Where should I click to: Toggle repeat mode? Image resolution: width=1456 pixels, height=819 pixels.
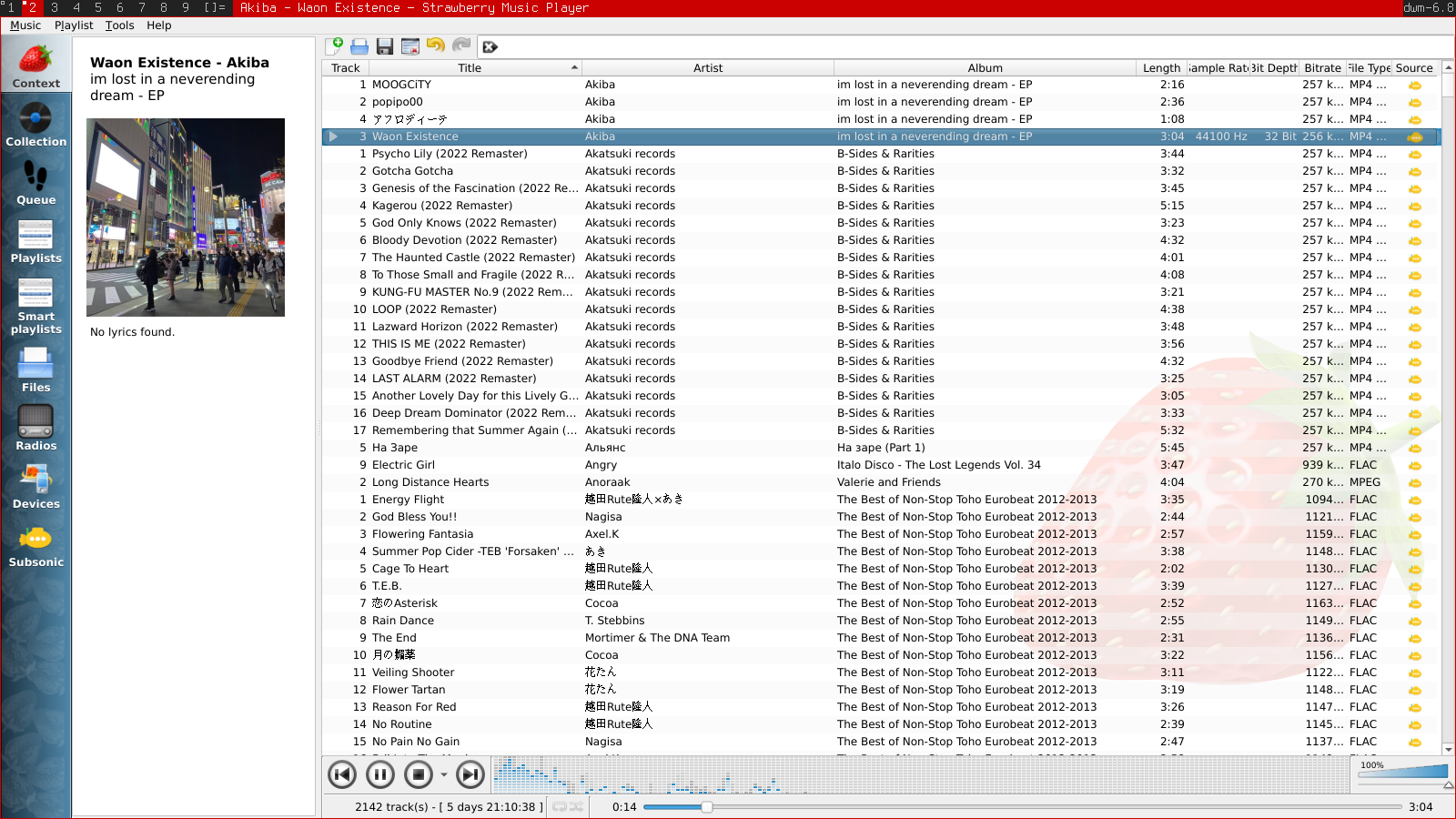[560, 807]
